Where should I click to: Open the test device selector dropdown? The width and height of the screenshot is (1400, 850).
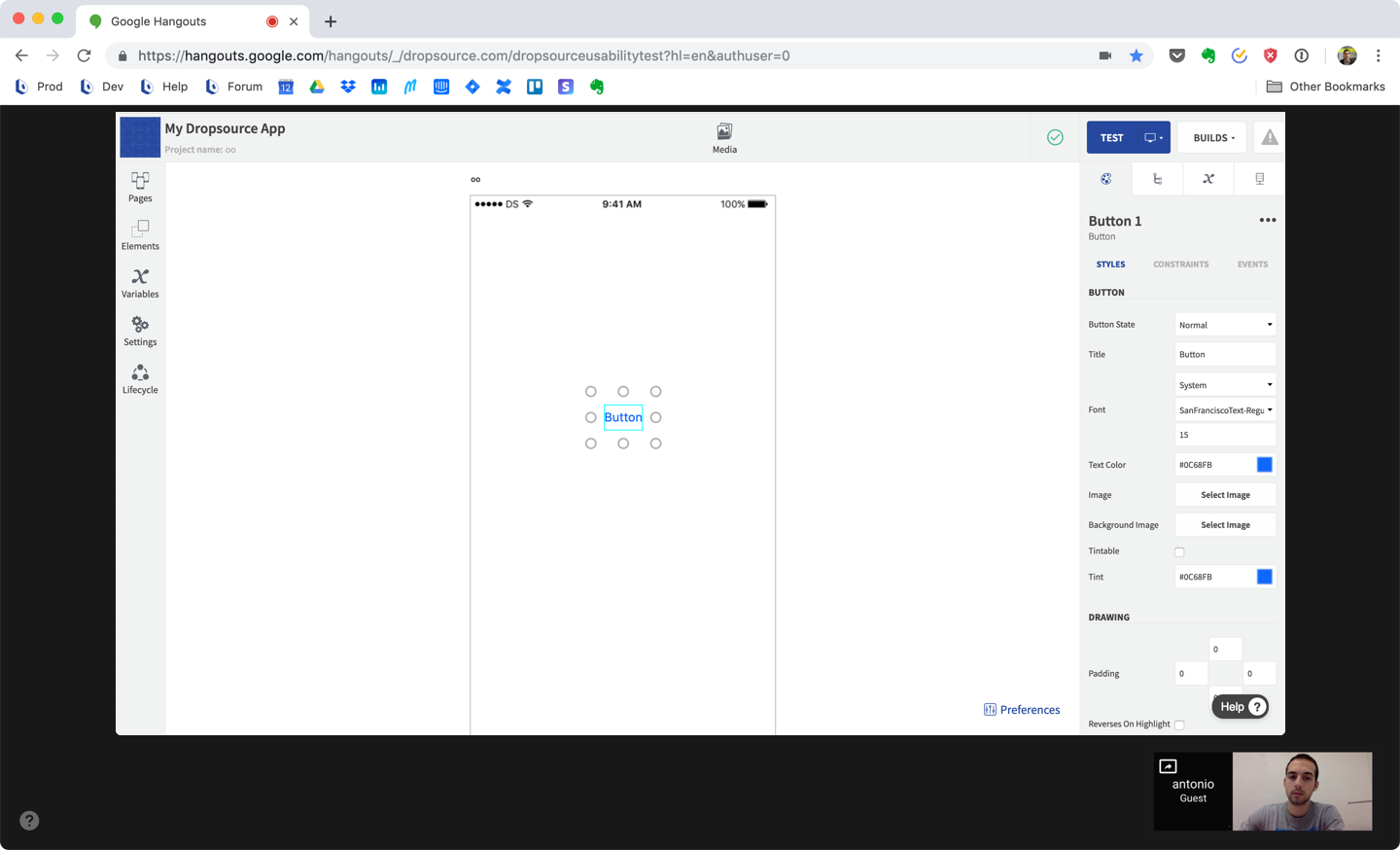click(1154, 138)
